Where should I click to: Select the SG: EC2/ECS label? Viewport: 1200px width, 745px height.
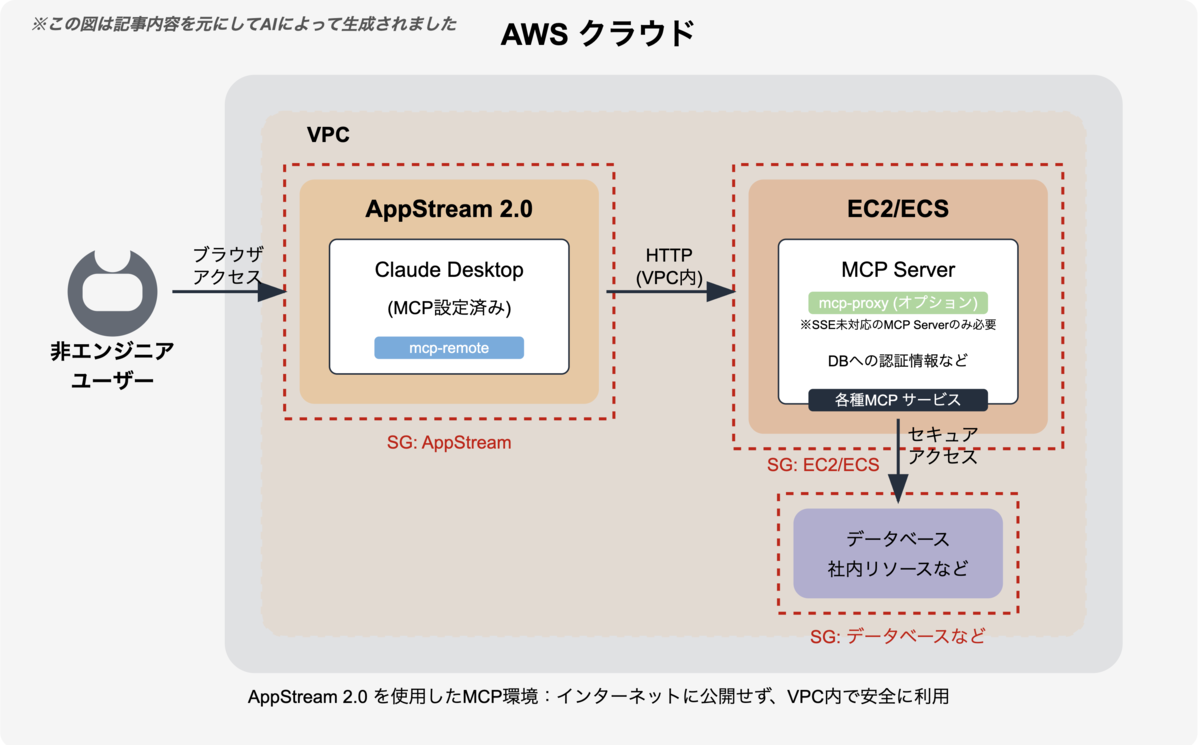click(823, 465)
